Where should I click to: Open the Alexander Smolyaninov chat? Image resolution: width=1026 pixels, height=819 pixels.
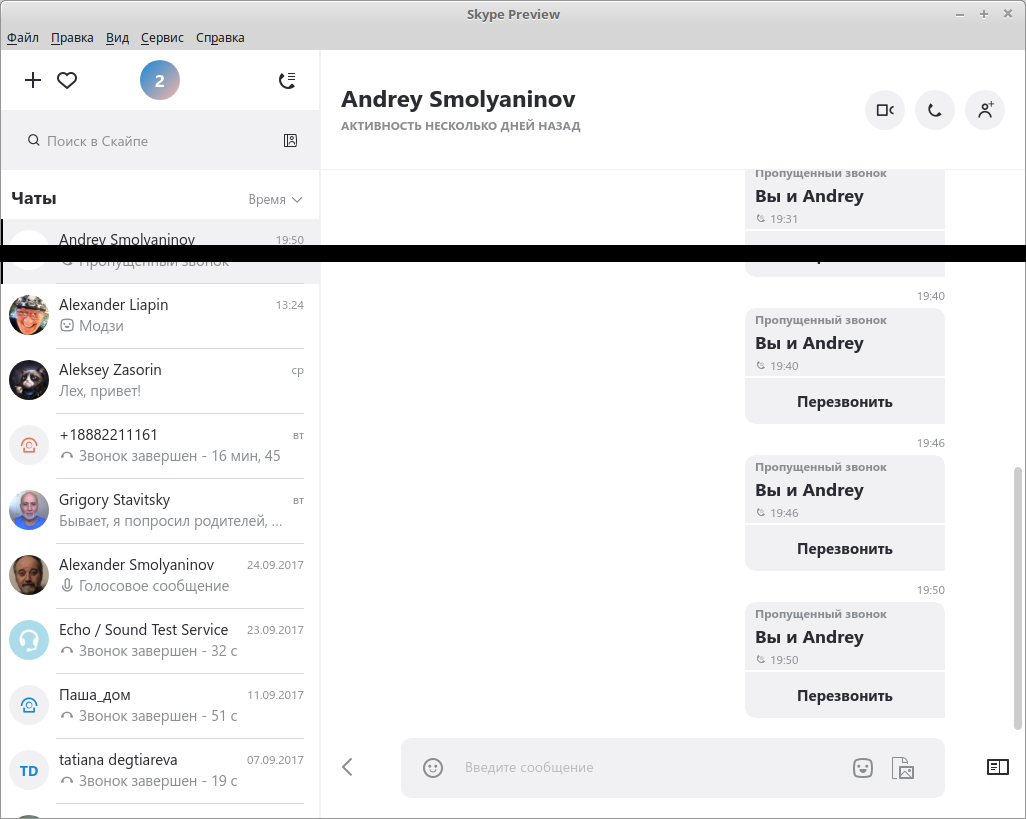coord(160,576)
